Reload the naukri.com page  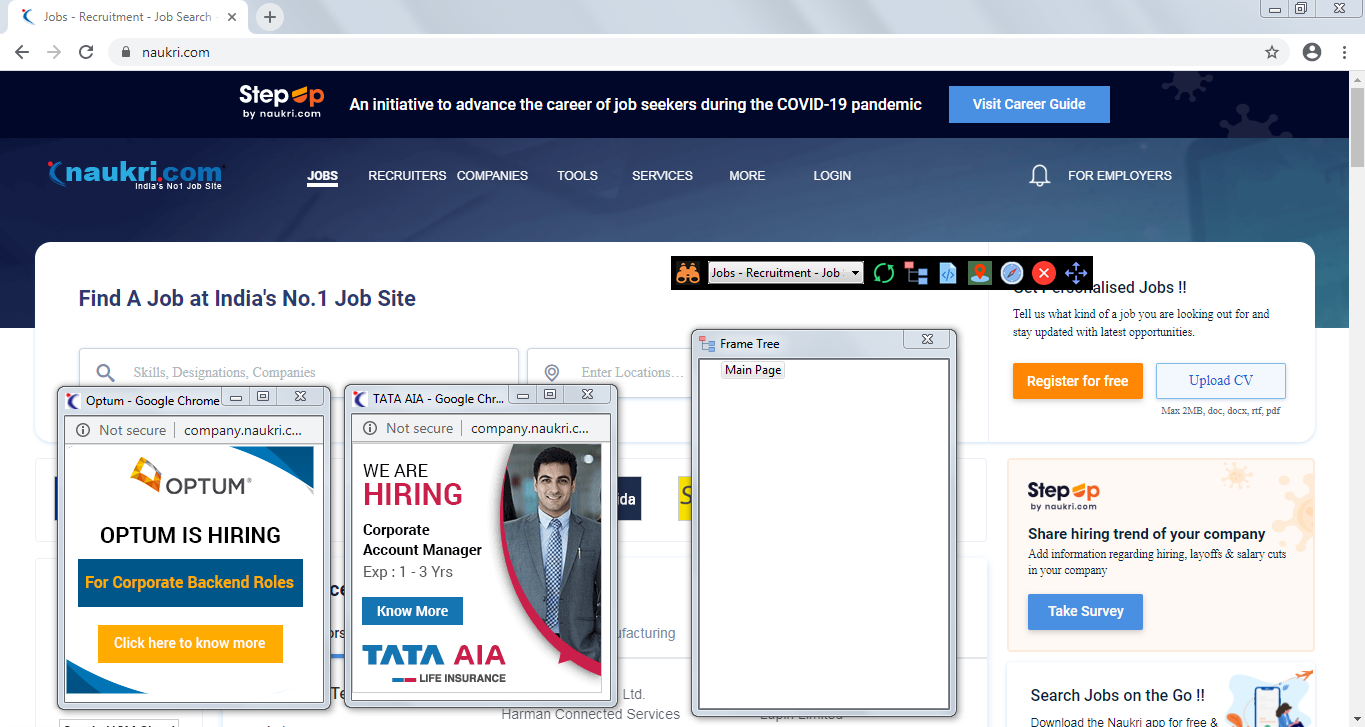pos(87,52)
